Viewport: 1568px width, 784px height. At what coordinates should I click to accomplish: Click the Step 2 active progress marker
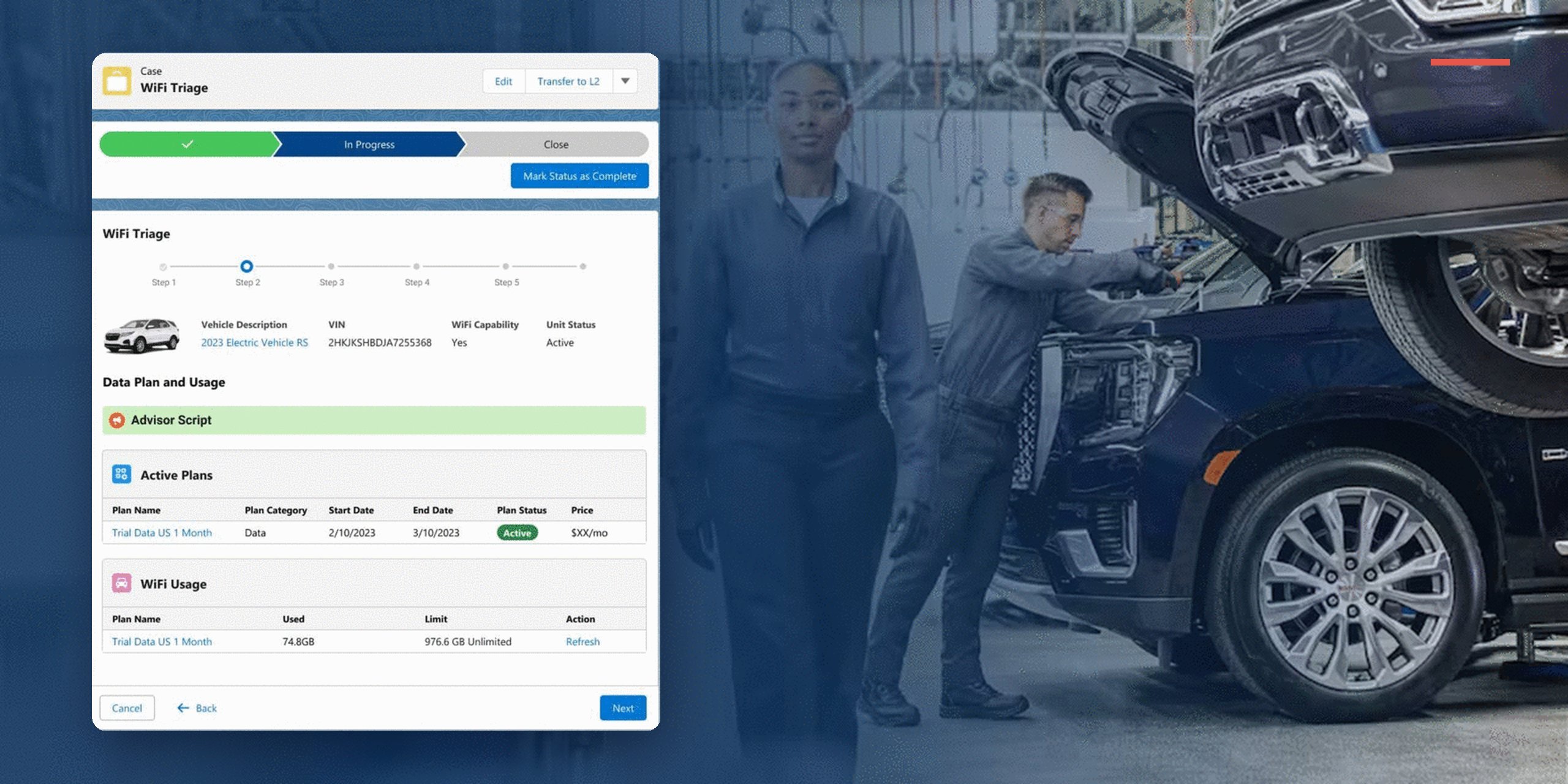[246, 266]
